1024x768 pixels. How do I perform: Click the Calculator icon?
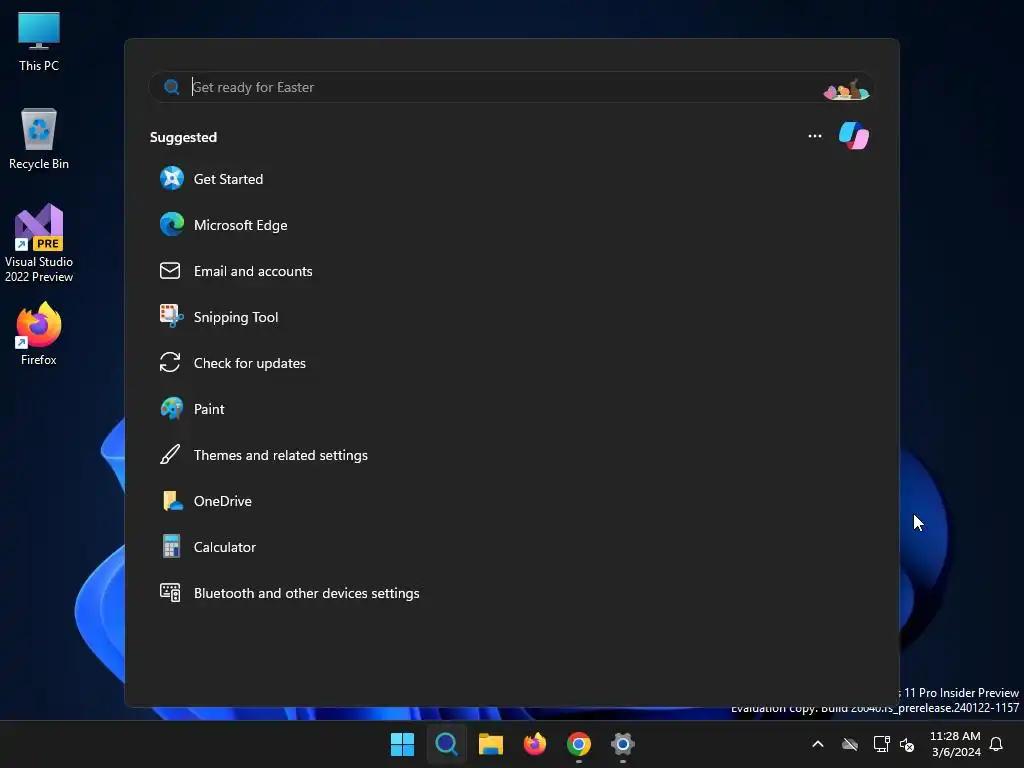pyautogui.click(x=171, y=547)
